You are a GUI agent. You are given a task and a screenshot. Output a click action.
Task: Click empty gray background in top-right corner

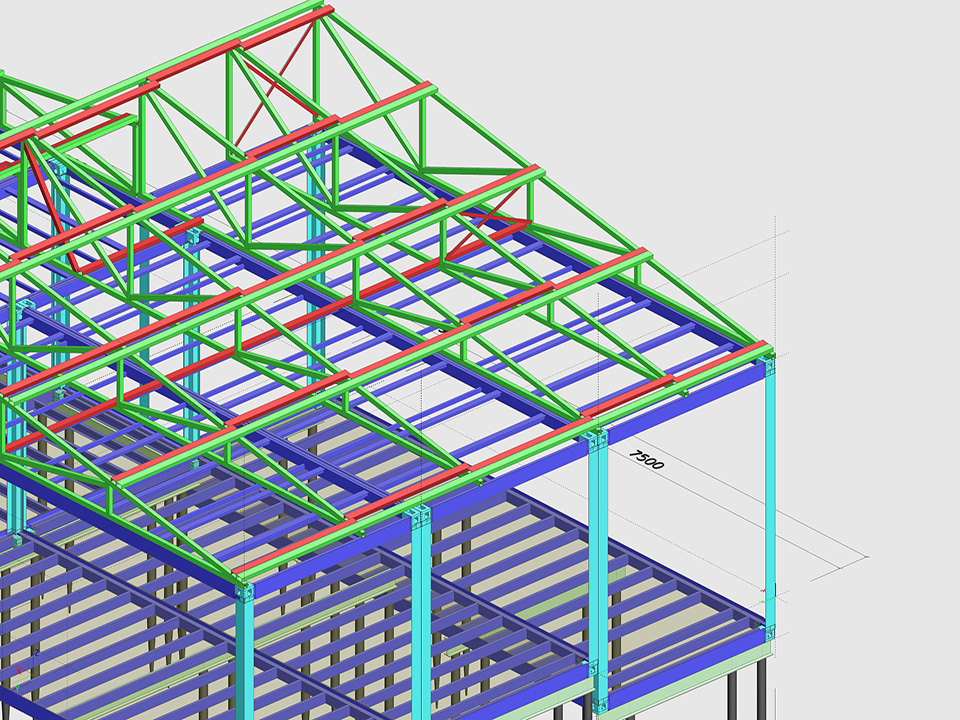tap(880, 60)
